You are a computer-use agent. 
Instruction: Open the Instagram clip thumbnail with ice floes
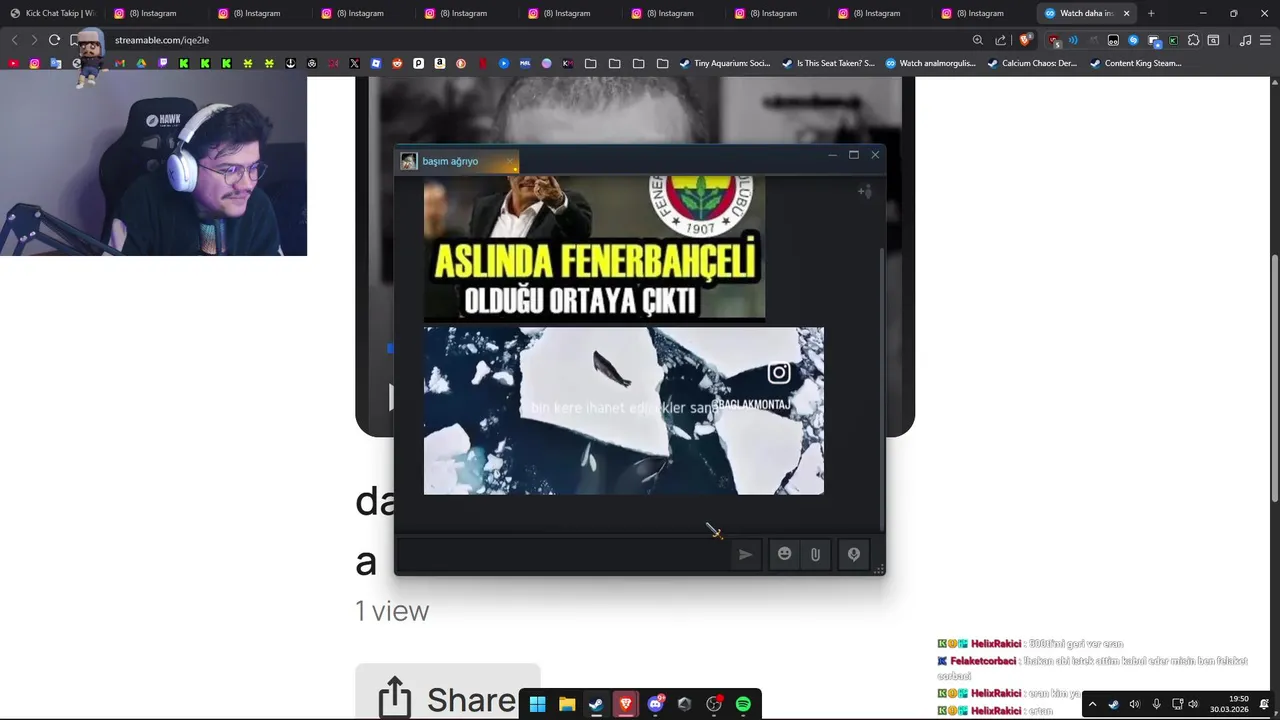click(624, 410)
